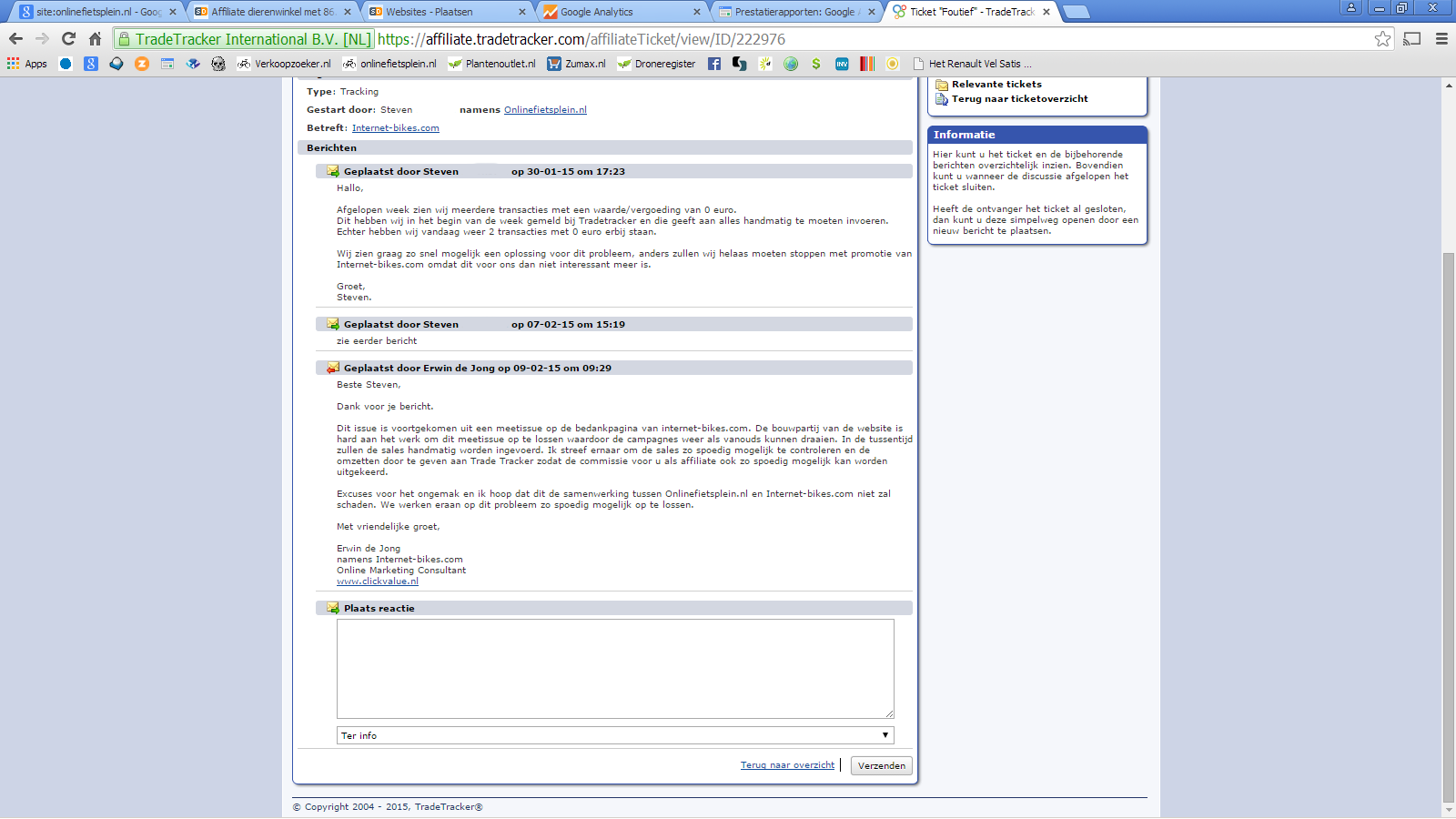Click the Verzenden button

[x=881, y=765]
